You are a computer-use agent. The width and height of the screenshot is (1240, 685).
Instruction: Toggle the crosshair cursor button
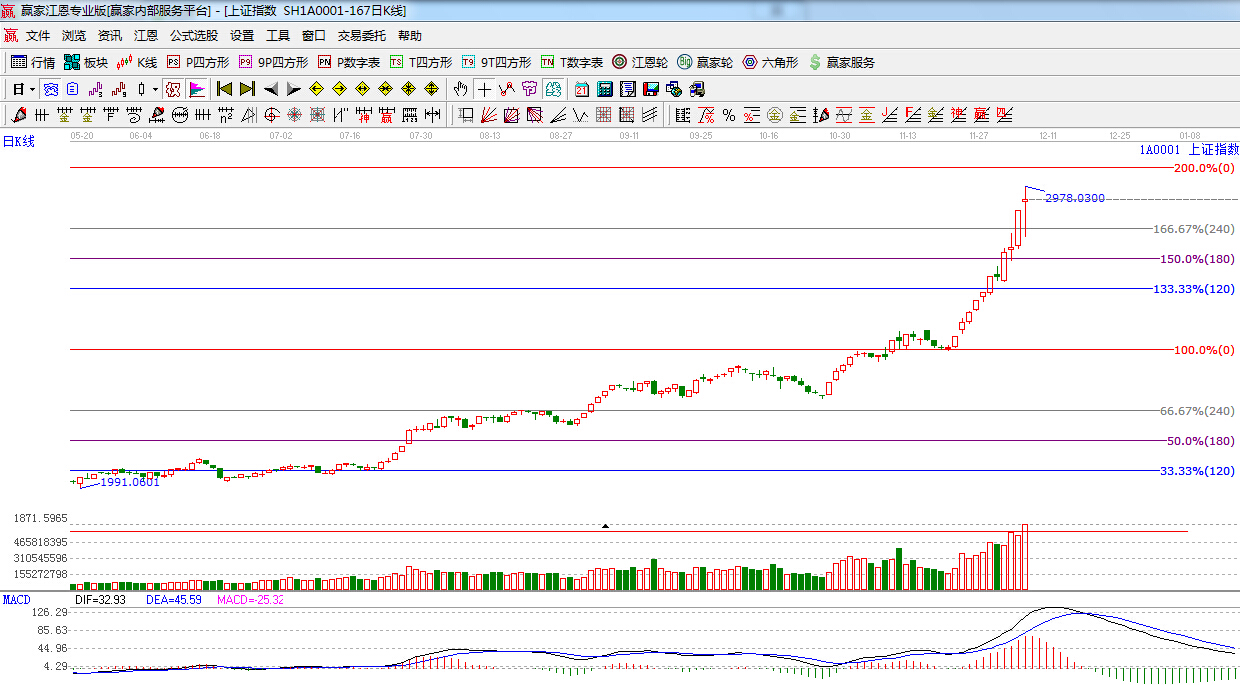click(x=484, y=89)
